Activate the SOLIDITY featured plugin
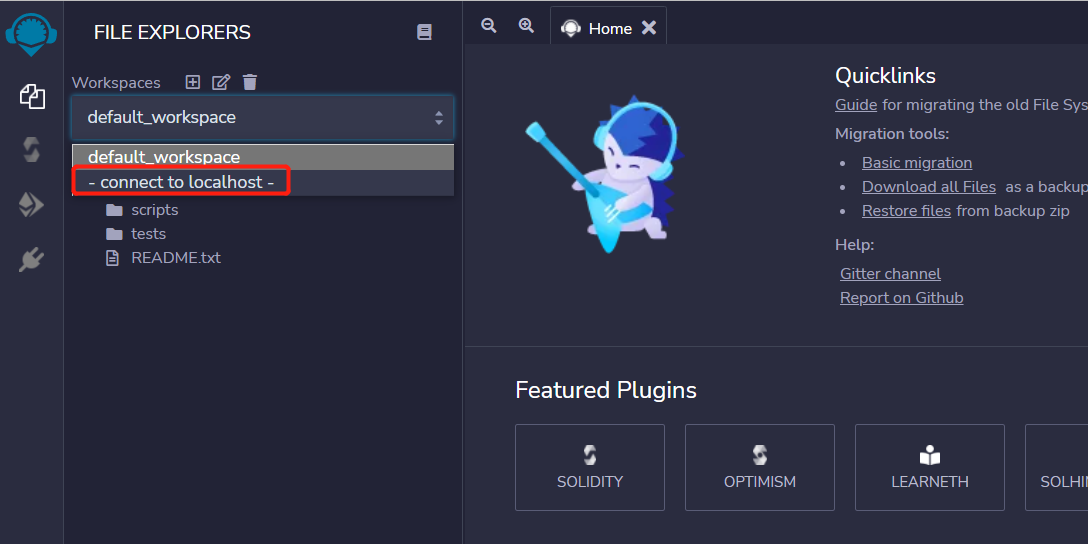 click(590, 468)
